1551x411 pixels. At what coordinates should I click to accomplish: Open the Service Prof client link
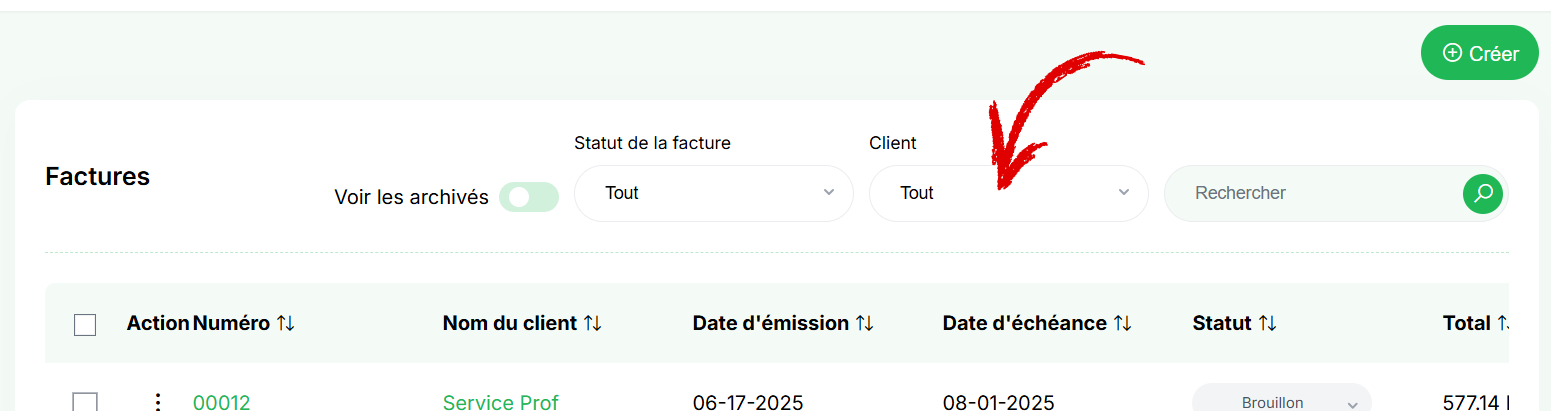coord(501,403)
